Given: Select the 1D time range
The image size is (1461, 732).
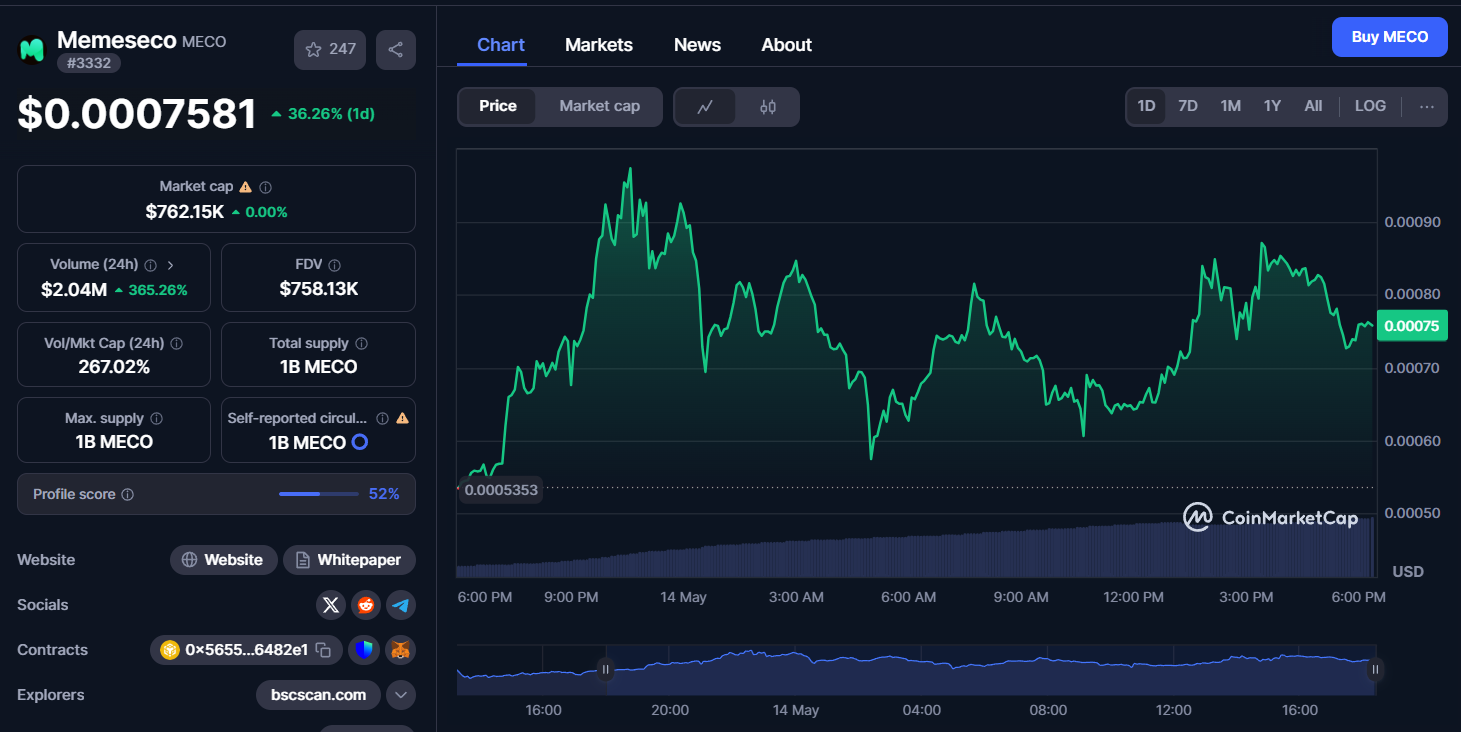Looking at the screenshot, I should pos(1146,106).
